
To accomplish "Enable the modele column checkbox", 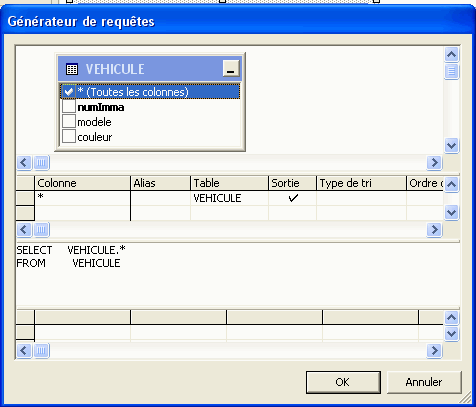I will (69, 121).
